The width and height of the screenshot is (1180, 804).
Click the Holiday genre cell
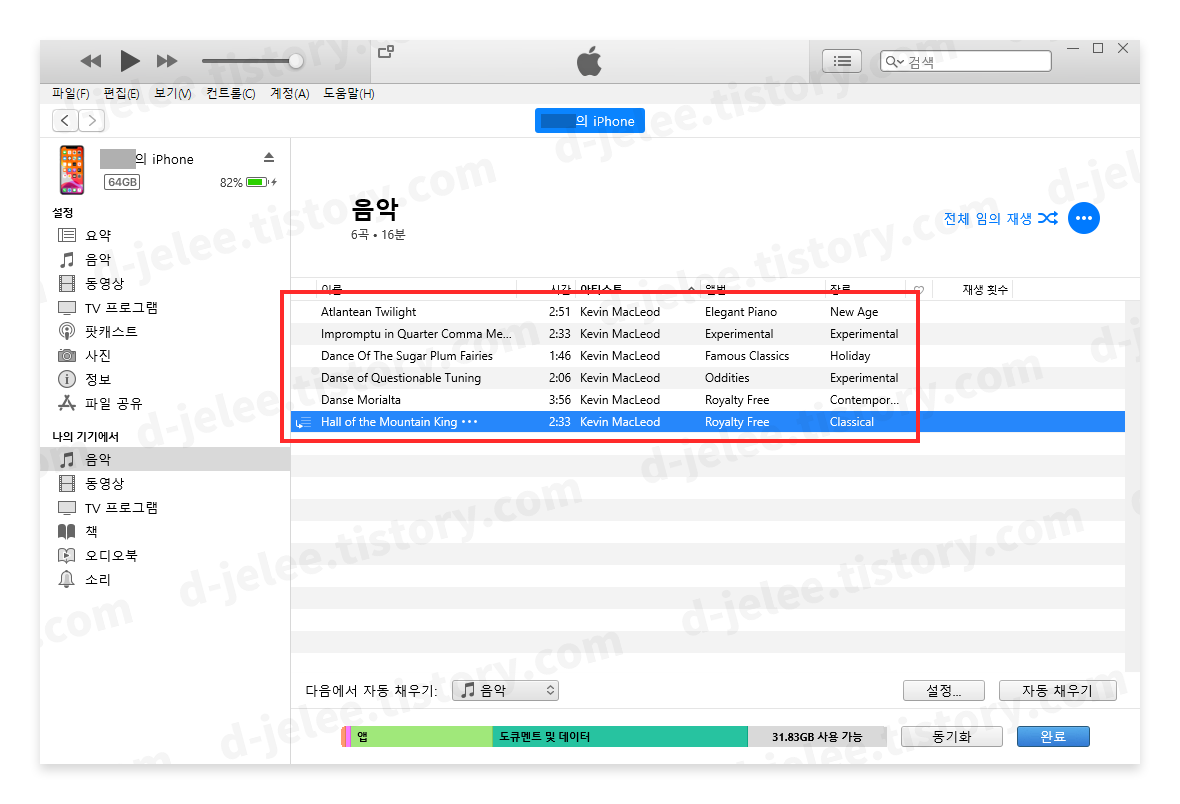850,355
